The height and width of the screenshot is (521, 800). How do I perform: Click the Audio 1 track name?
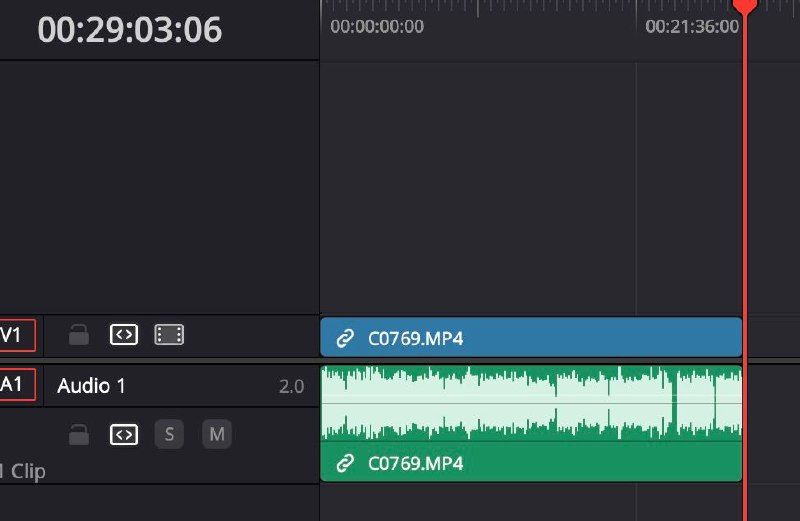pyautogui.click(x=91, y=386)
